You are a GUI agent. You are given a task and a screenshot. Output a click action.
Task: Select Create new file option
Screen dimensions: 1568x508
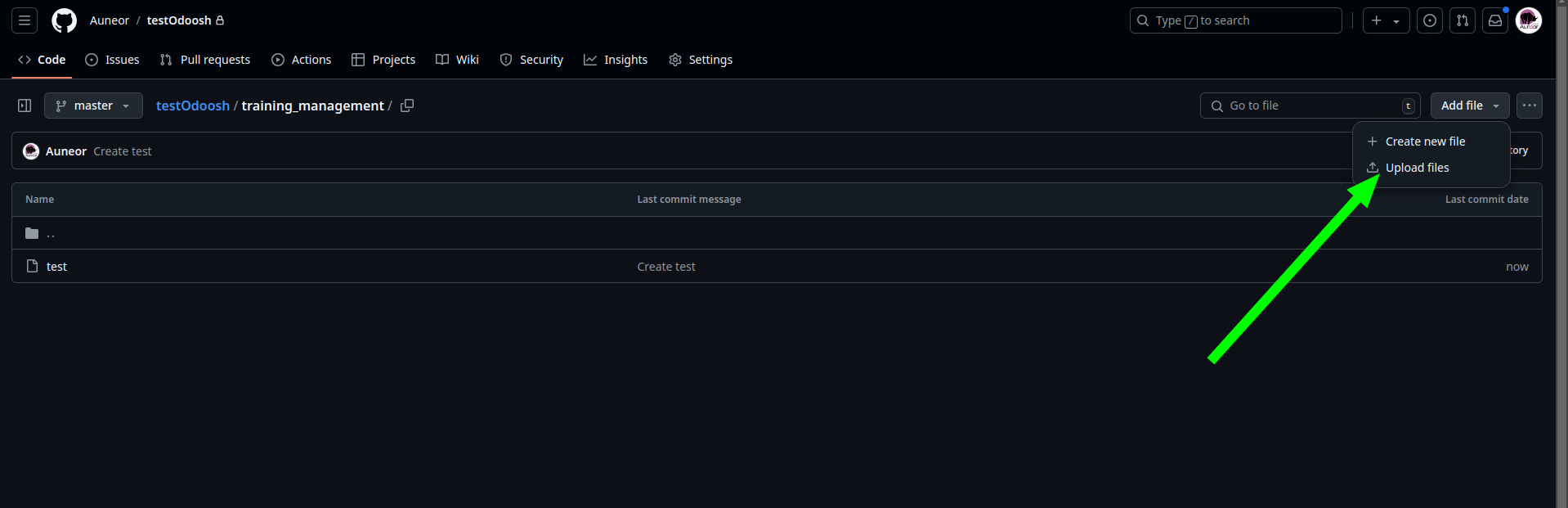[x=1424, y=142]
